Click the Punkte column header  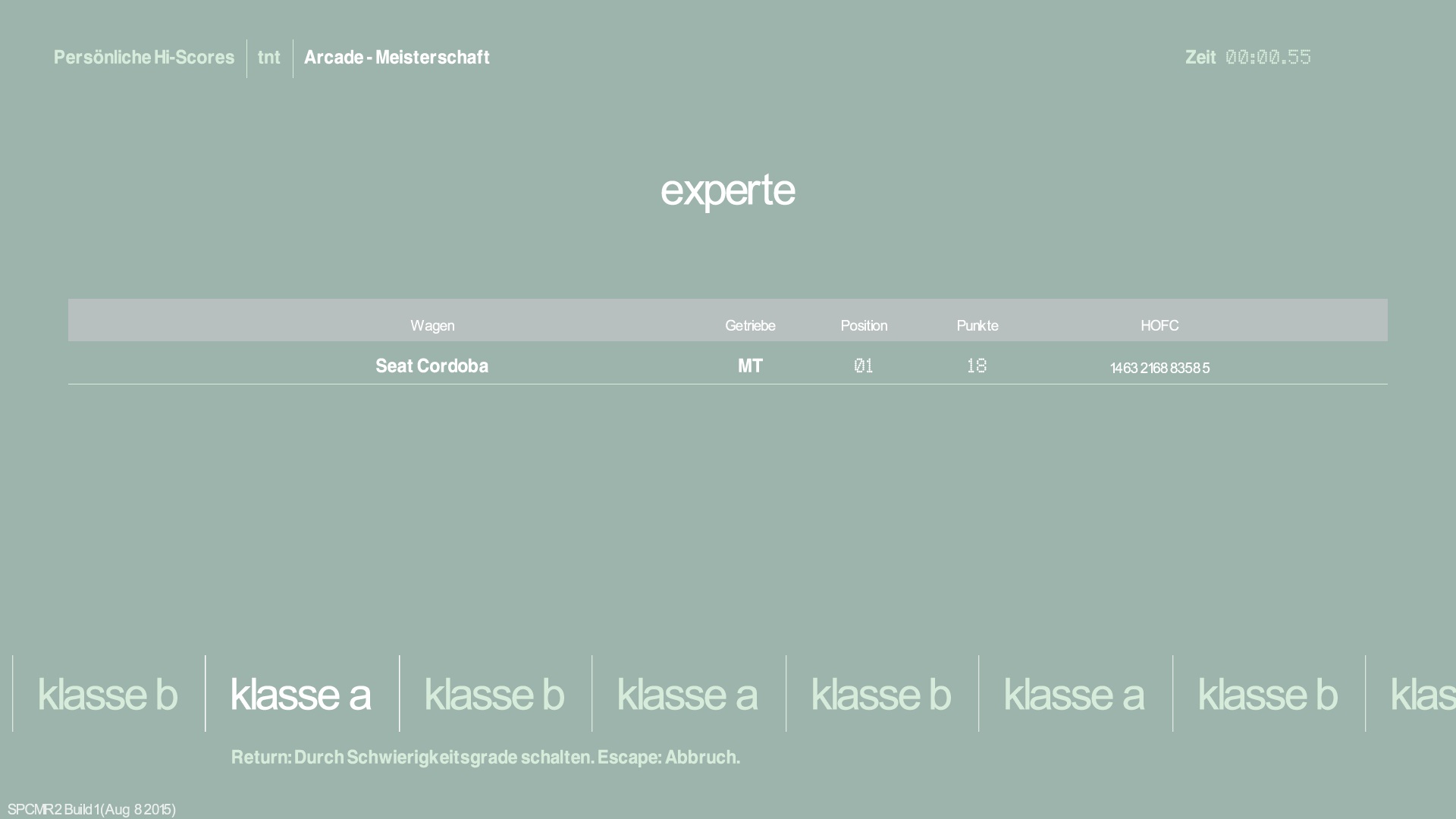coord(977,325)
